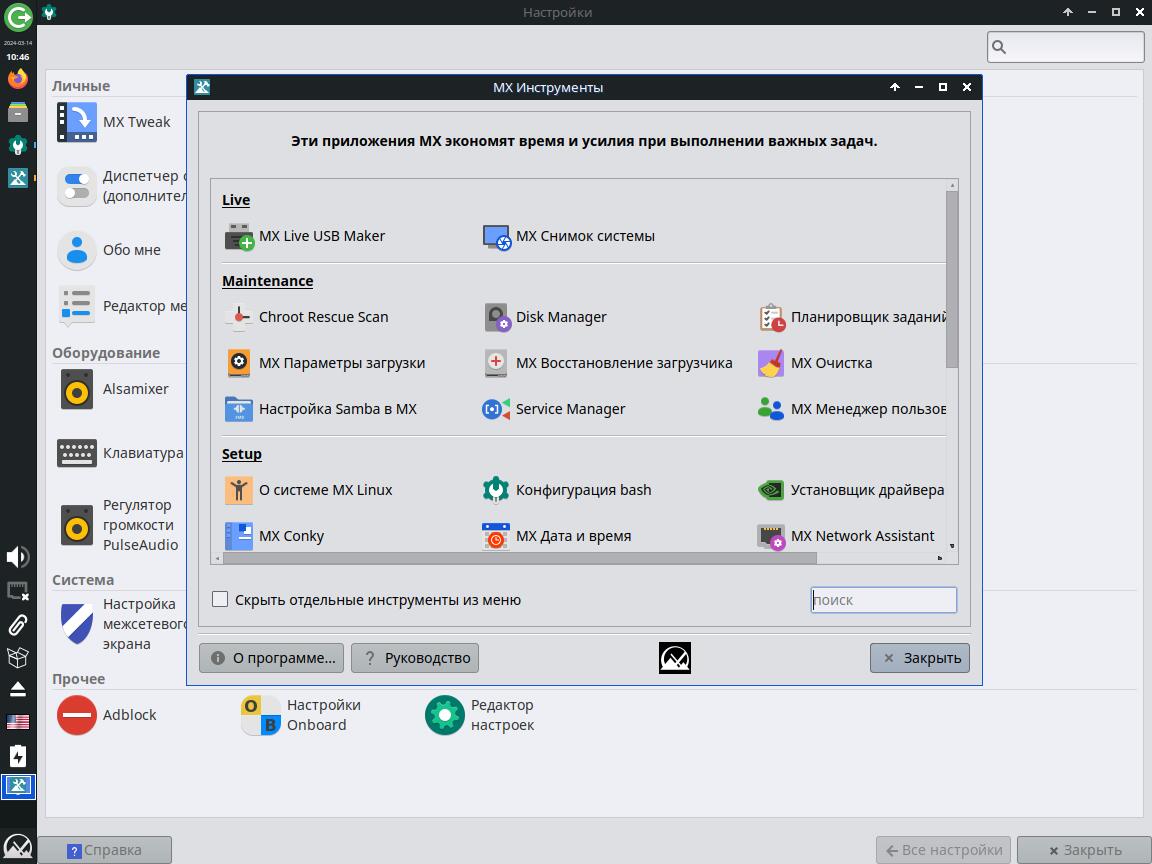Open the Руководство manual
Viewport: 1152px width, 864px height.
(415, 658)
